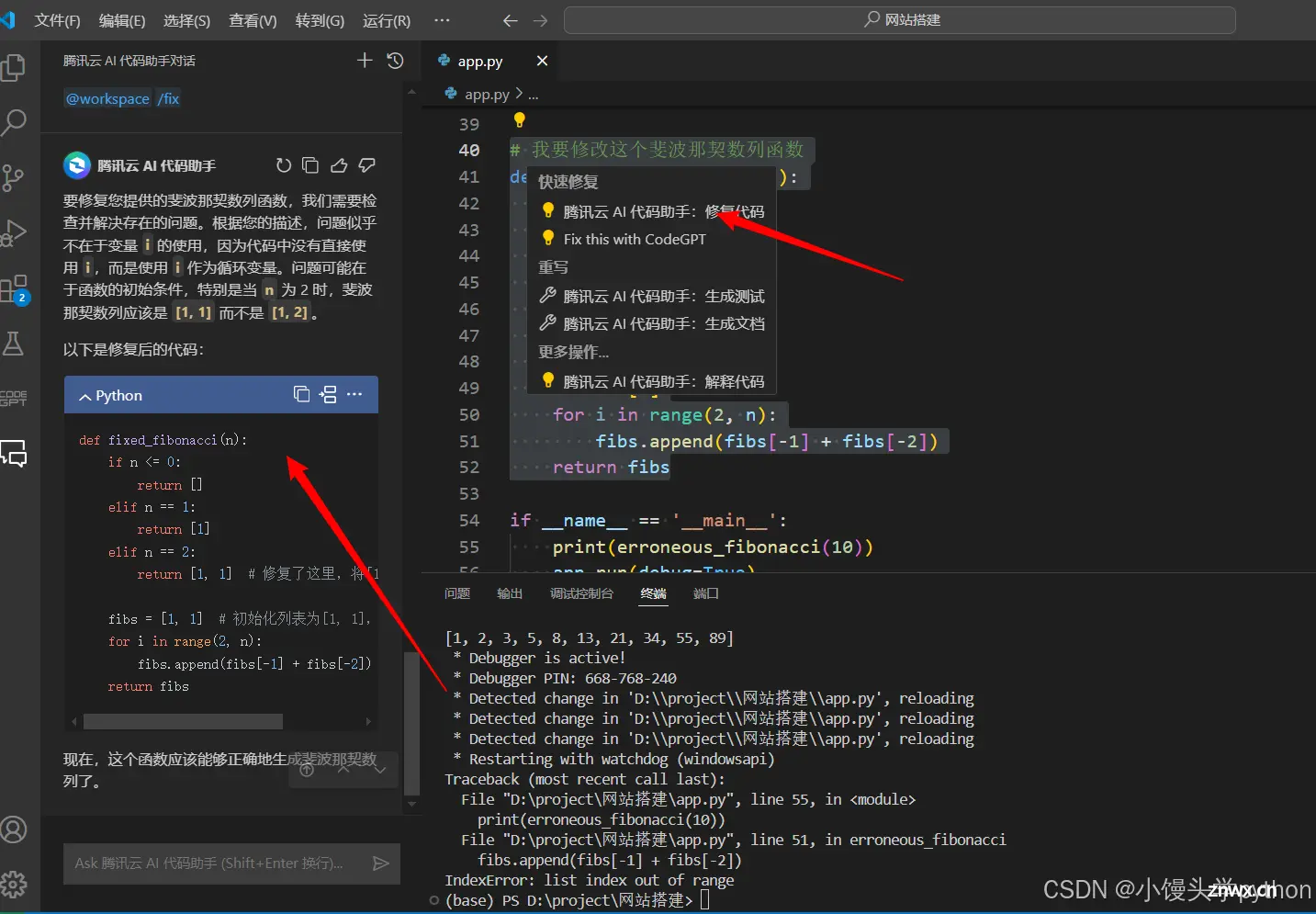Open the Search view in activity bar
The height and width of the screenshot is (914, 1316).
pyautogui.click(x=14, y=121)
